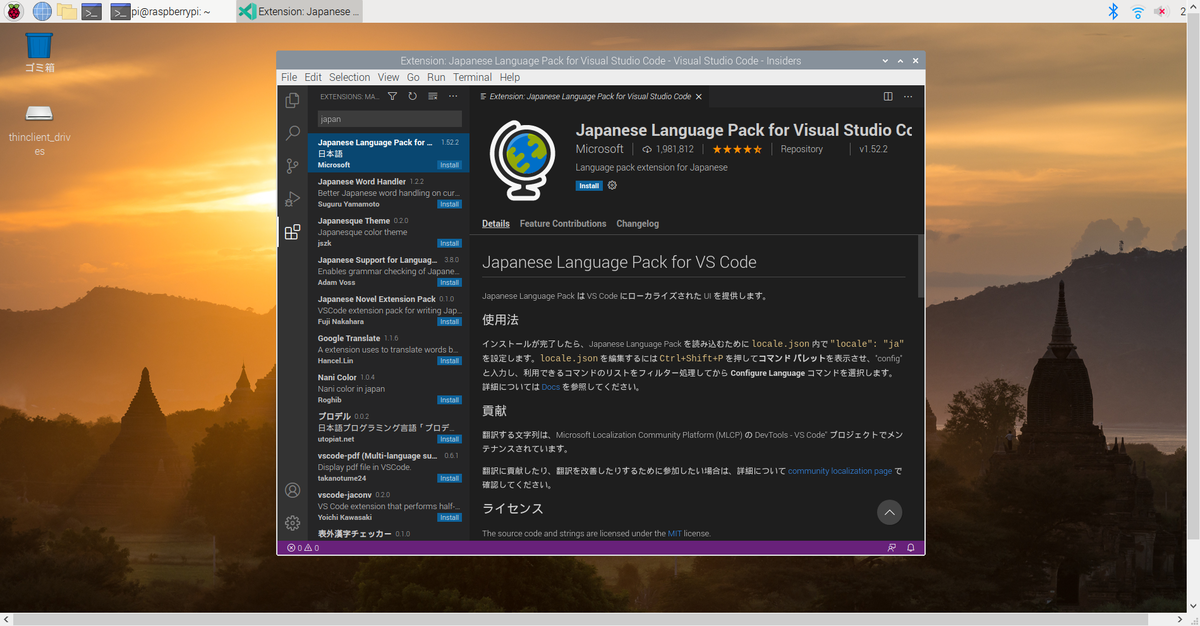
Task: Click the filter extensions funnel icon
Action: tap(392, 97)
